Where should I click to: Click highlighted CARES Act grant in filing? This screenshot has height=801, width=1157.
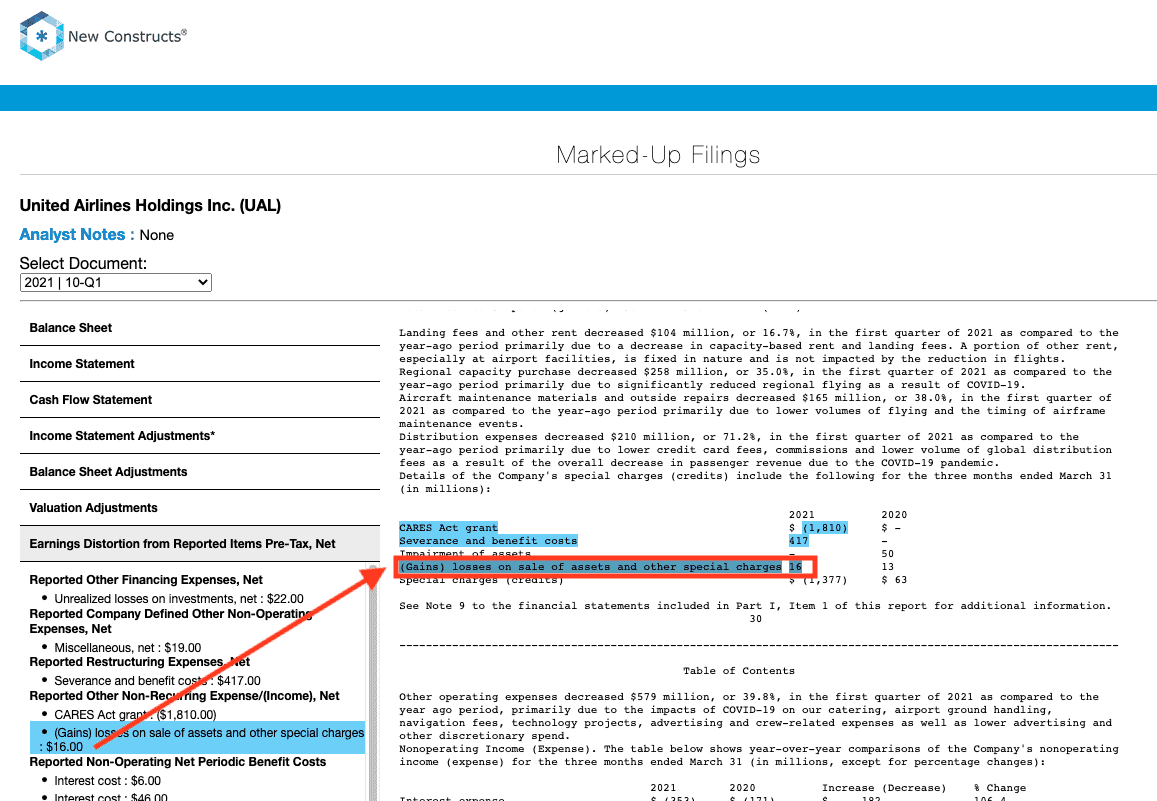tap(449, 528)
